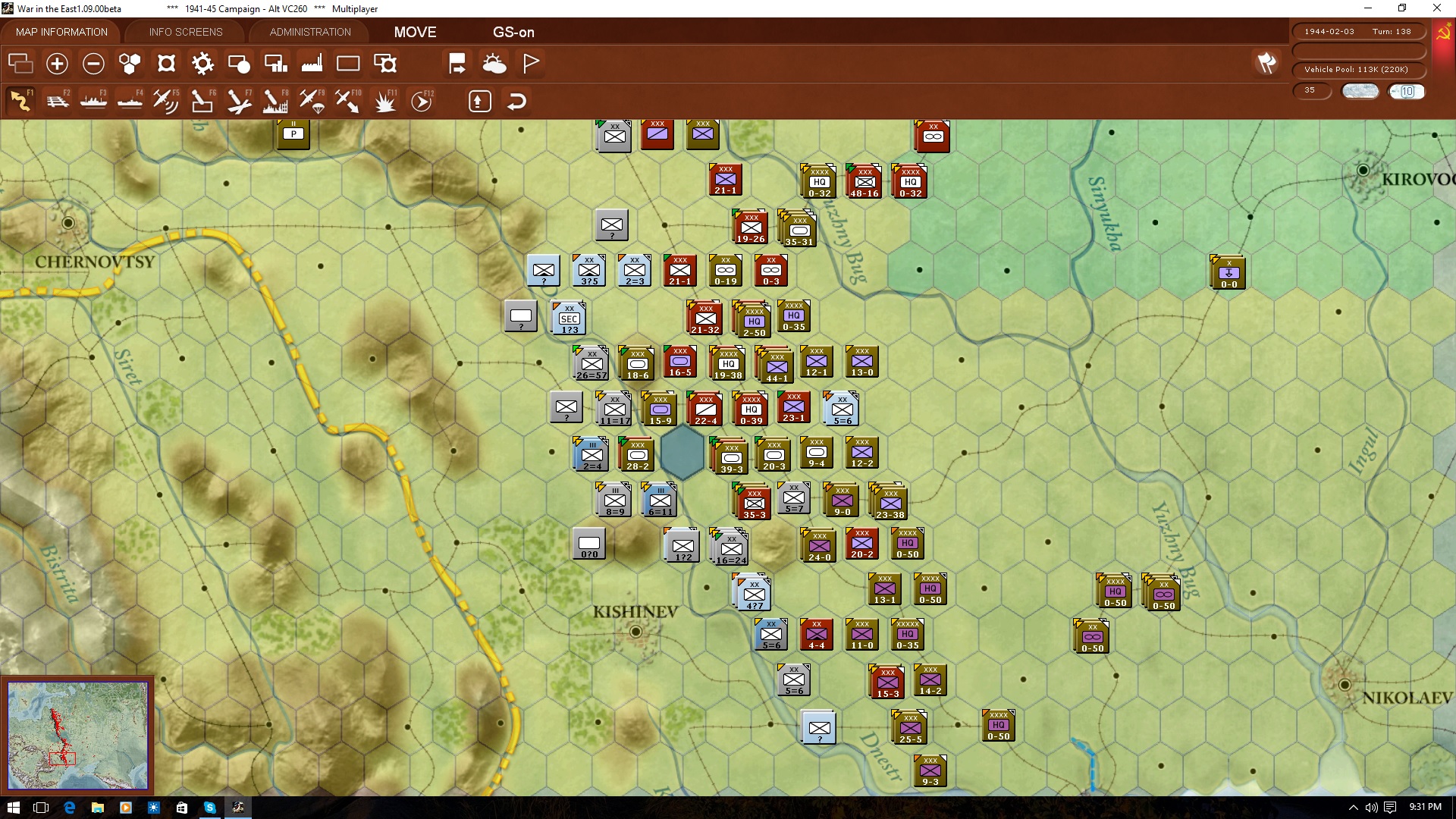Image resolution: width=1456 pixels, height=819 pixels.
Task: Open the ADMINISTRATION tab
Action: 310,32
